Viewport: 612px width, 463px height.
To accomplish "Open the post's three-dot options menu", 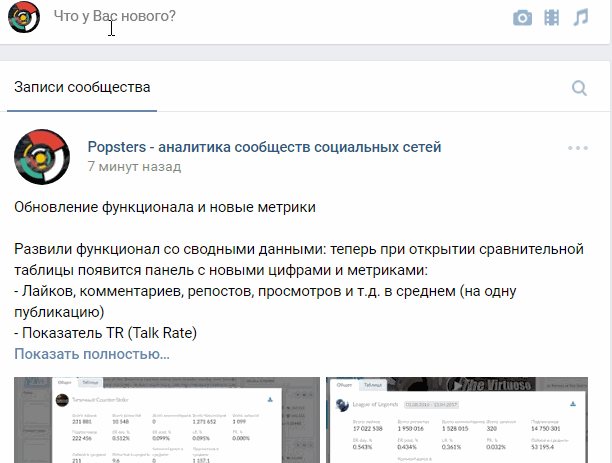I will click(x=578, y=148).
